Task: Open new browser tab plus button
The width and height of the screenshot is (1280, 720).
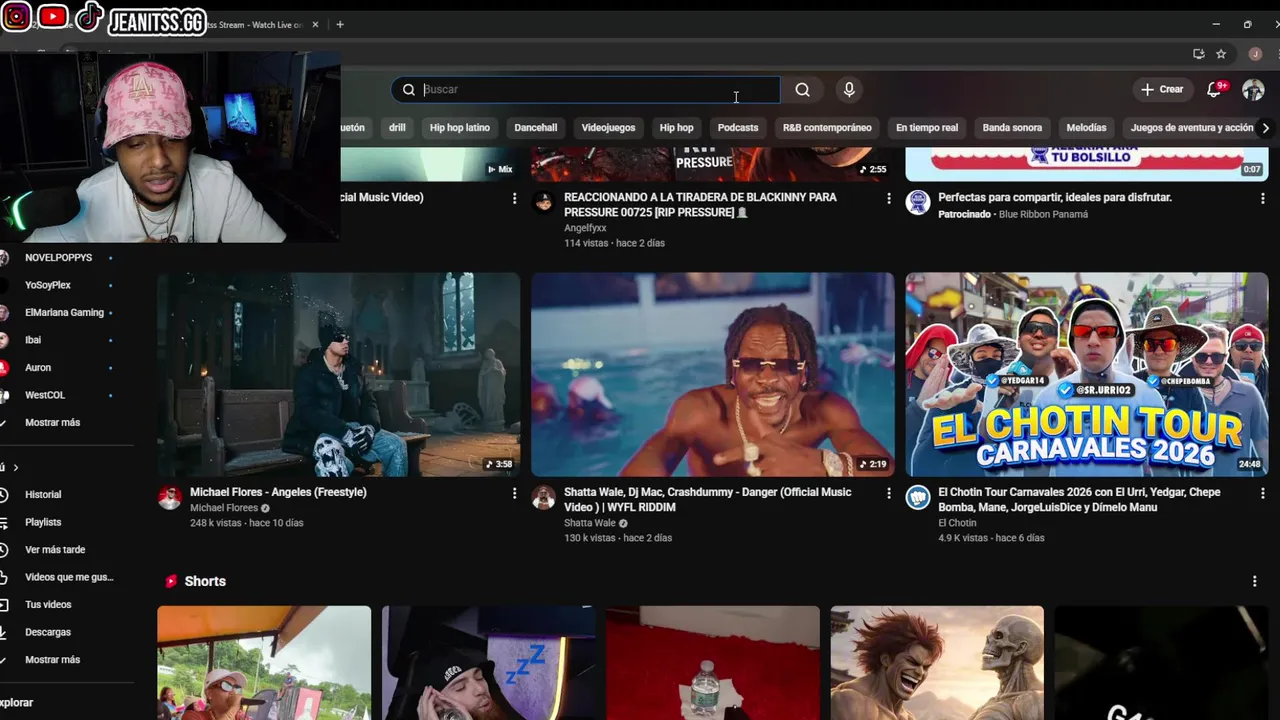Action: click(340, 25)
